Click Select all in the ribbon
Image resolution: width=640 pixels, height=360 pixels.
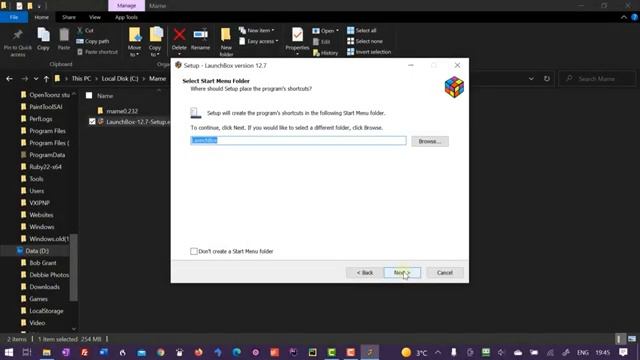click(x=362, y=31)
